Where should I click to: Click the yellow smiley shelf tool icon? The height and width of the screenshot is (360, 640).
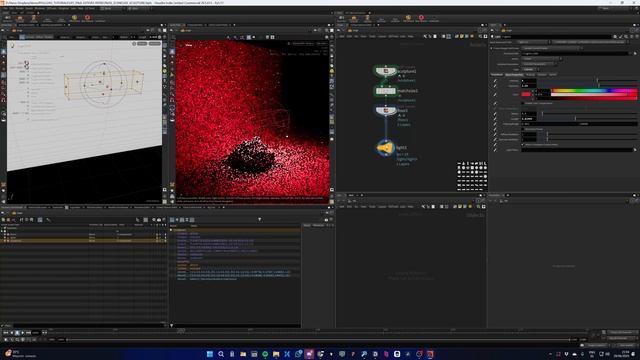pos(74,18)
